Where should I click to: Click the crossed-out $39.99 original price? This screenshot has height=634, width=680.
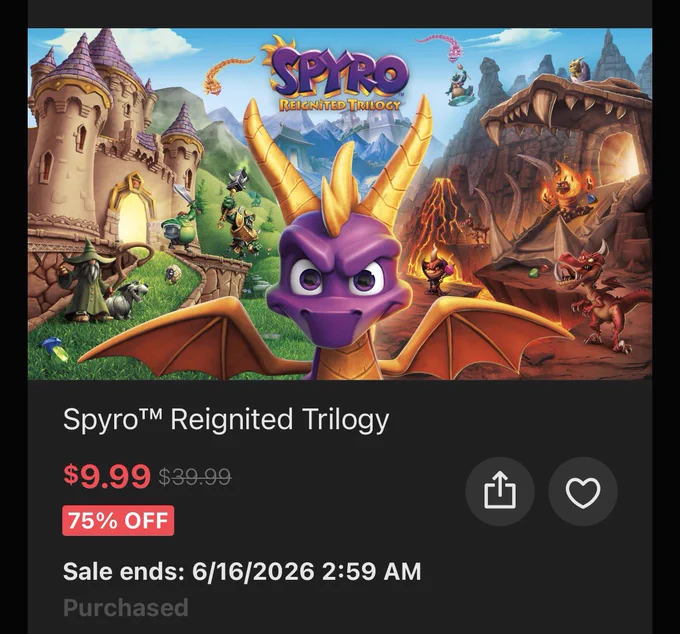pos(195,477)
